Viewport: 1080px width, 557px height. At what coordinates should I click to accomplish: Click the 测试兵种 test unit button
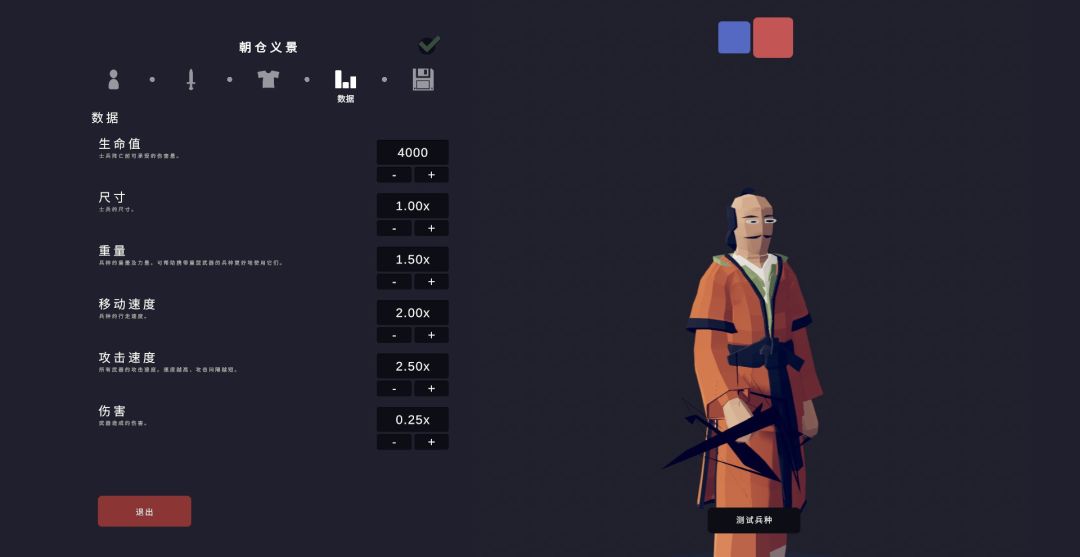click(754, 520)
